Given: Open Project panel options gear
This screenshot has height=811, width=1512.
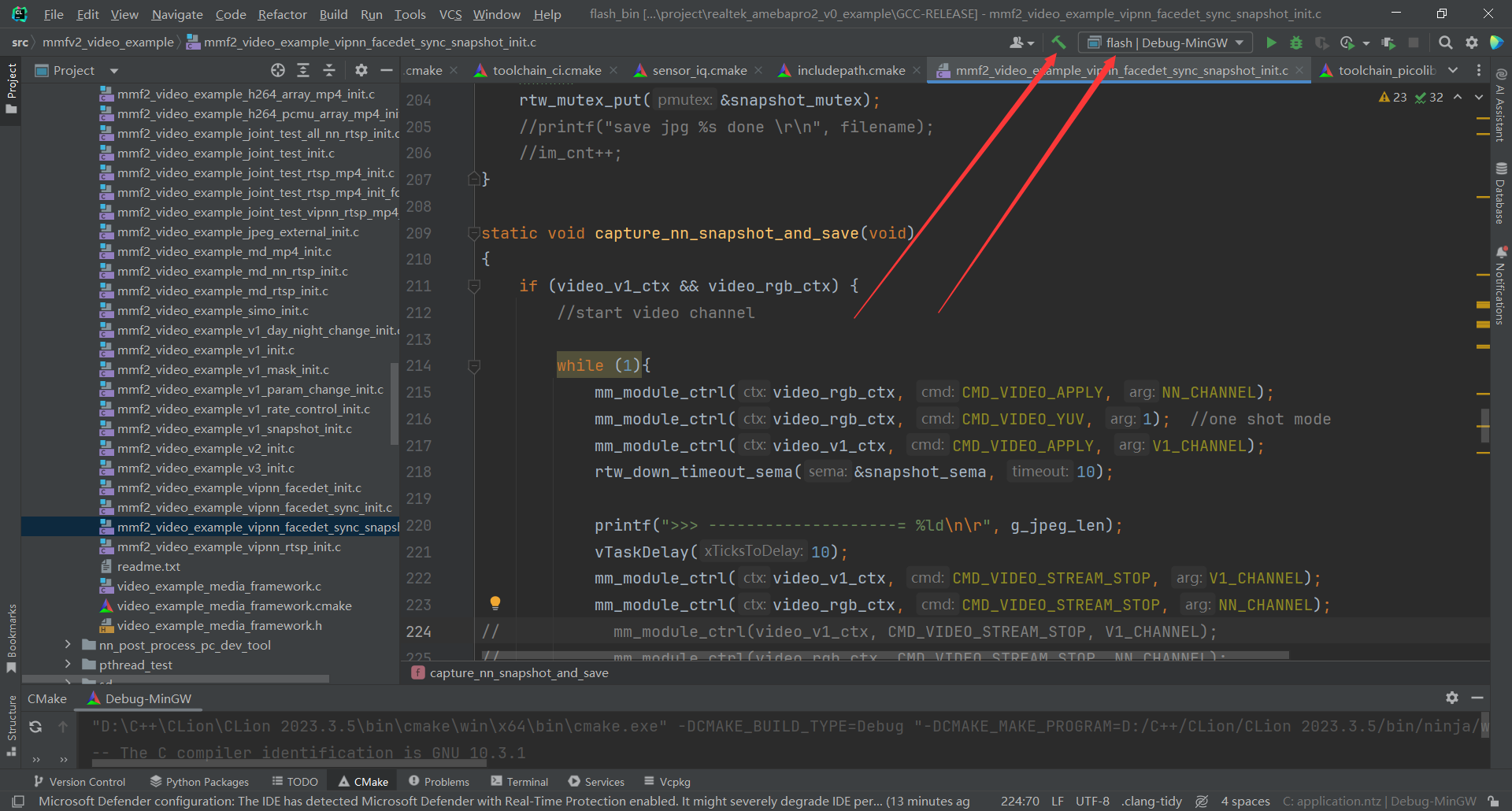Looking at the screenshot, I should pos(361,70).
